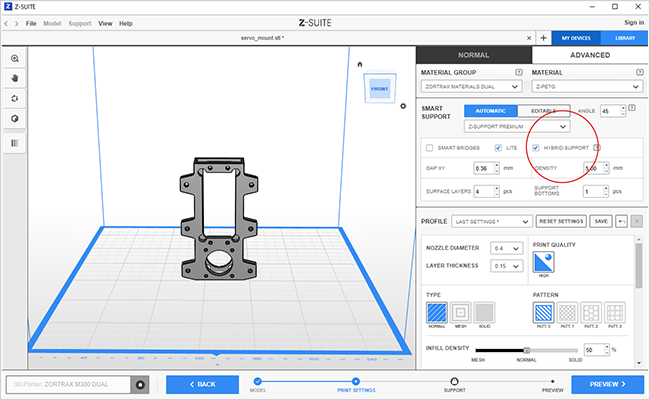Select Mesh infill type
The width and height of the screenshot is (650, 400).
tap(461, 313)
